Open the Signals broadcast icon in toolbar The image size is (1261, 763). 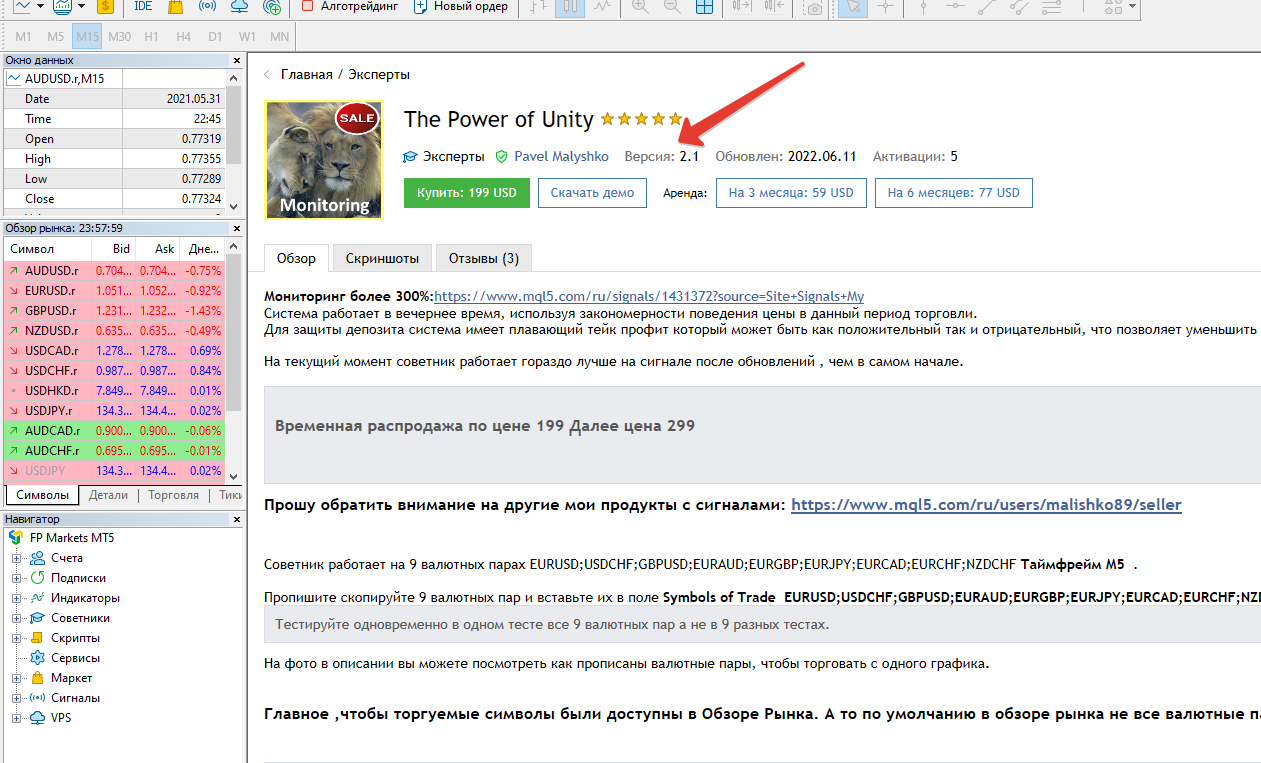pos(207,6)
